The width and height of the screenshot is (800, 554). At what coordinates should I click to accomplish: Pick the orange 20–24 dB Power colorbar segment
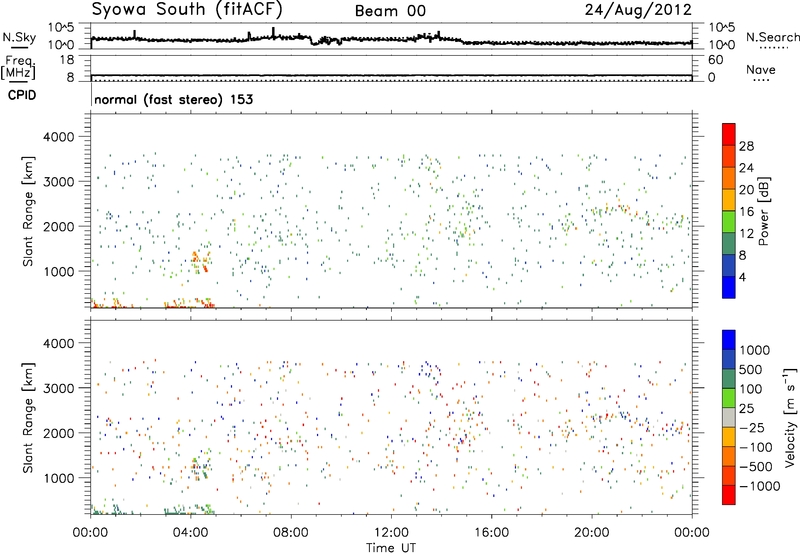pyautogui.click(x=729, y=178)
